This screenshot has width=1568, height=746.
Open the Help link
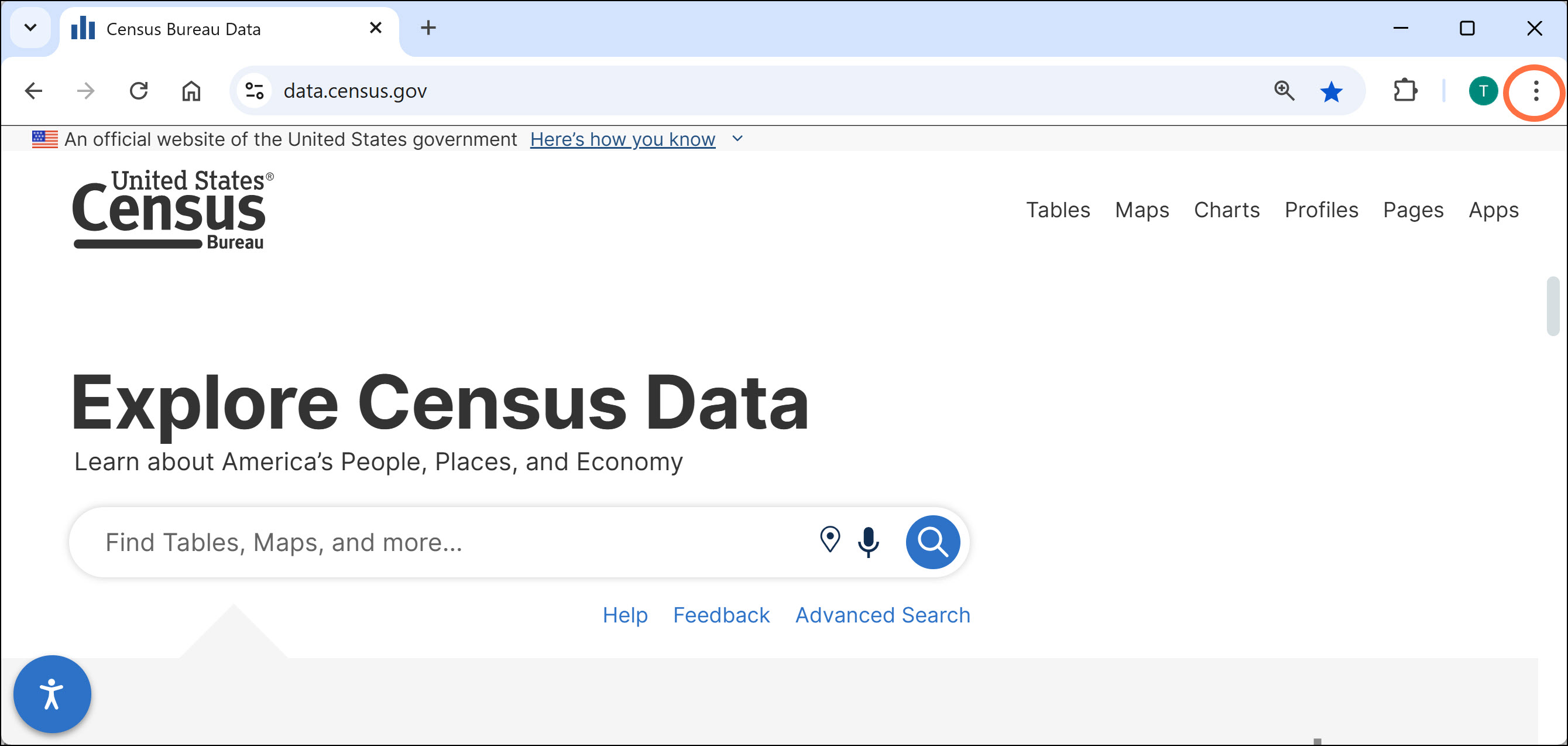click(625, 615)
